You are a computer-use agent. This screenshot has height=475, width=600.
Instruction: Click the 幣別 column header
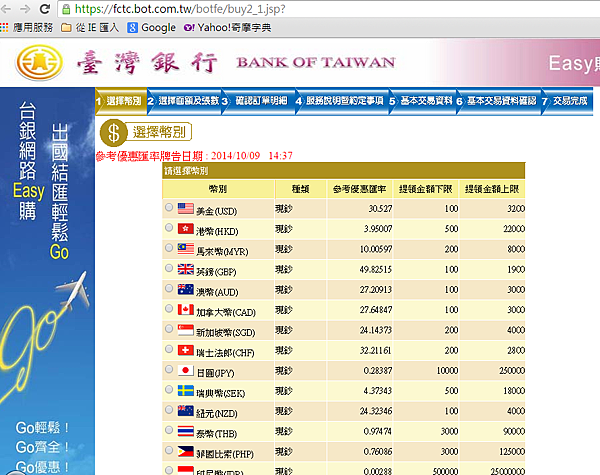click(x=218, y=189)
